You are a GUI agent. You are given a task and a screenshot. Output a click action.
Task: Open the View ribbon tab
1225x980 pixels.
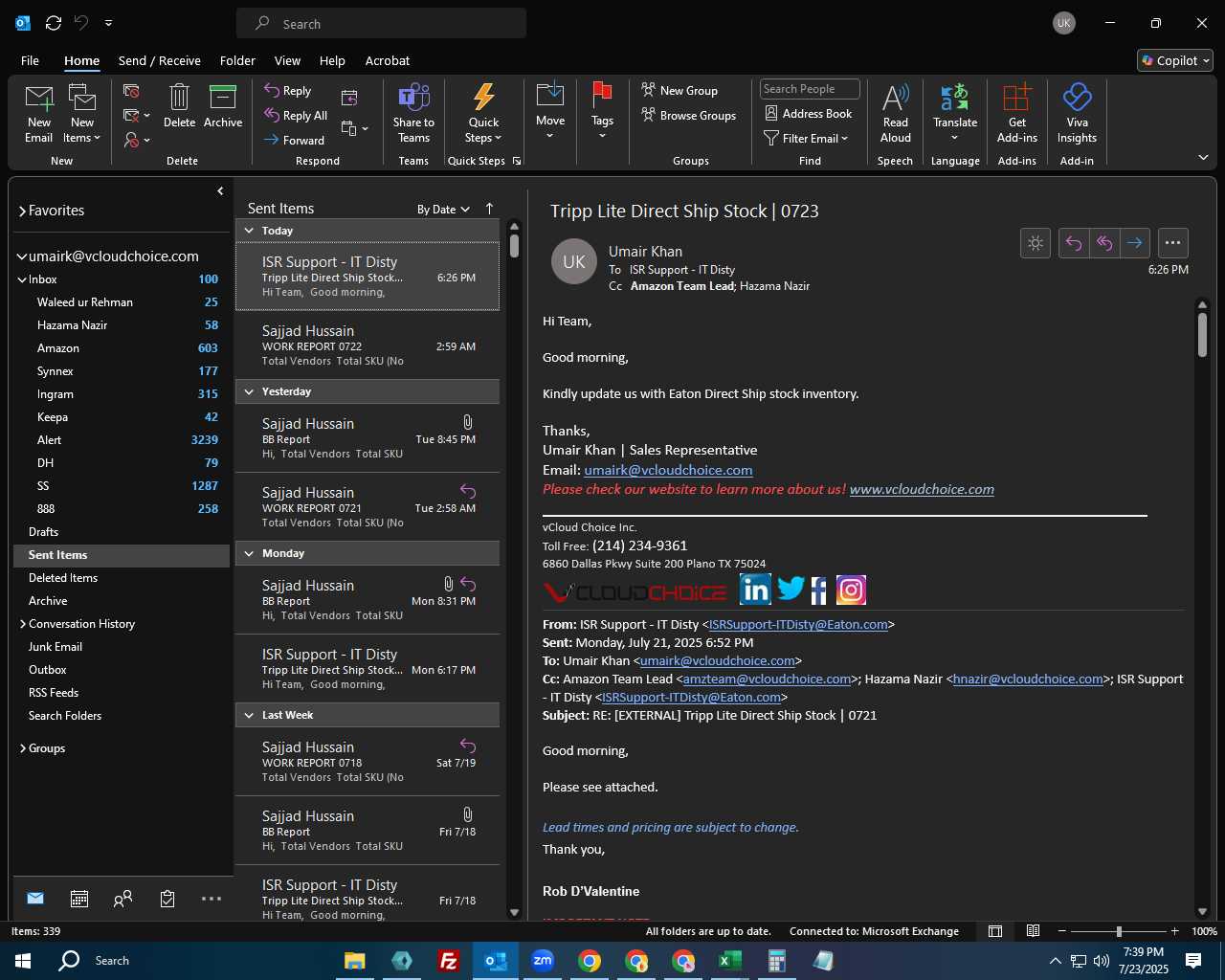coord(287,60)
